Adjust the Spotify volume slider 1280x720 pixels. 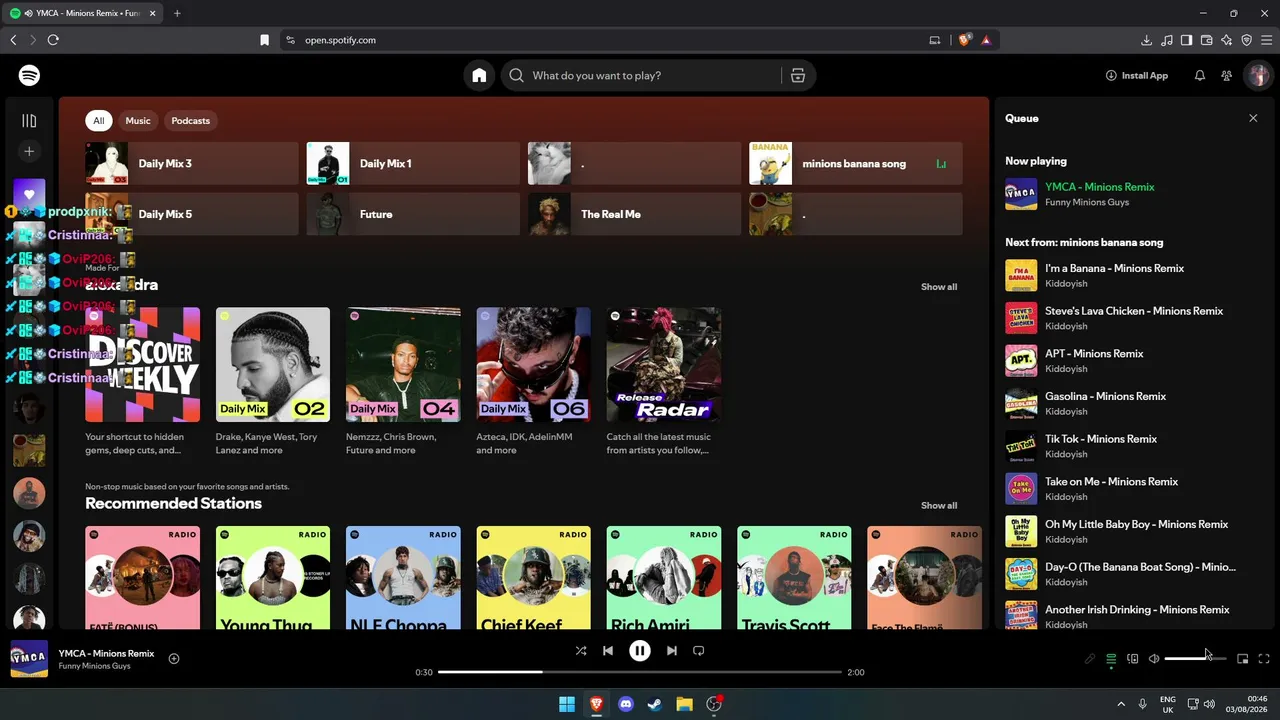click(x=1195, y=659)
